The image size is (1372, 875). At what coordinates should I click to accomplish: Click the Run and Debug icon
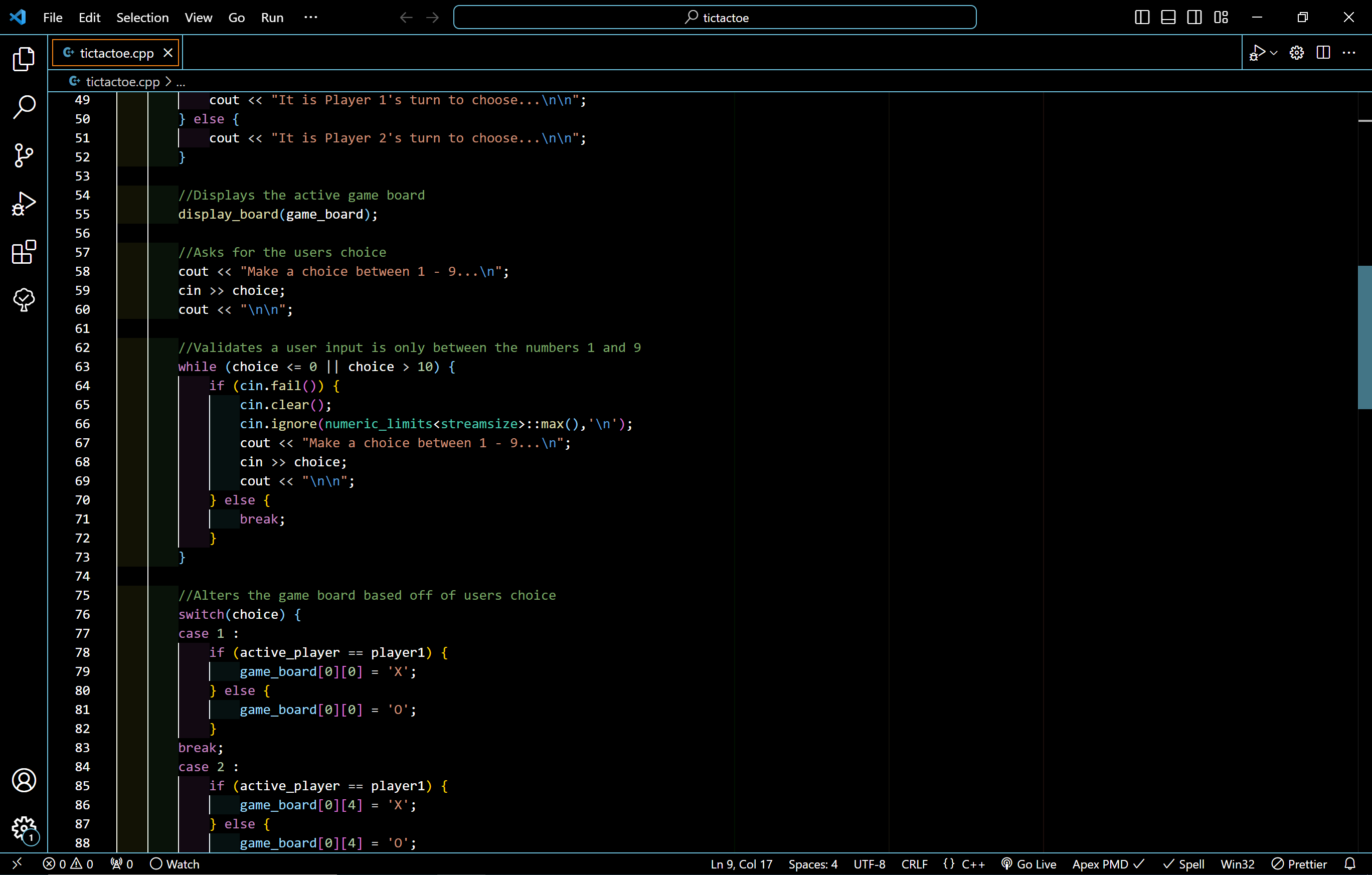24,204
